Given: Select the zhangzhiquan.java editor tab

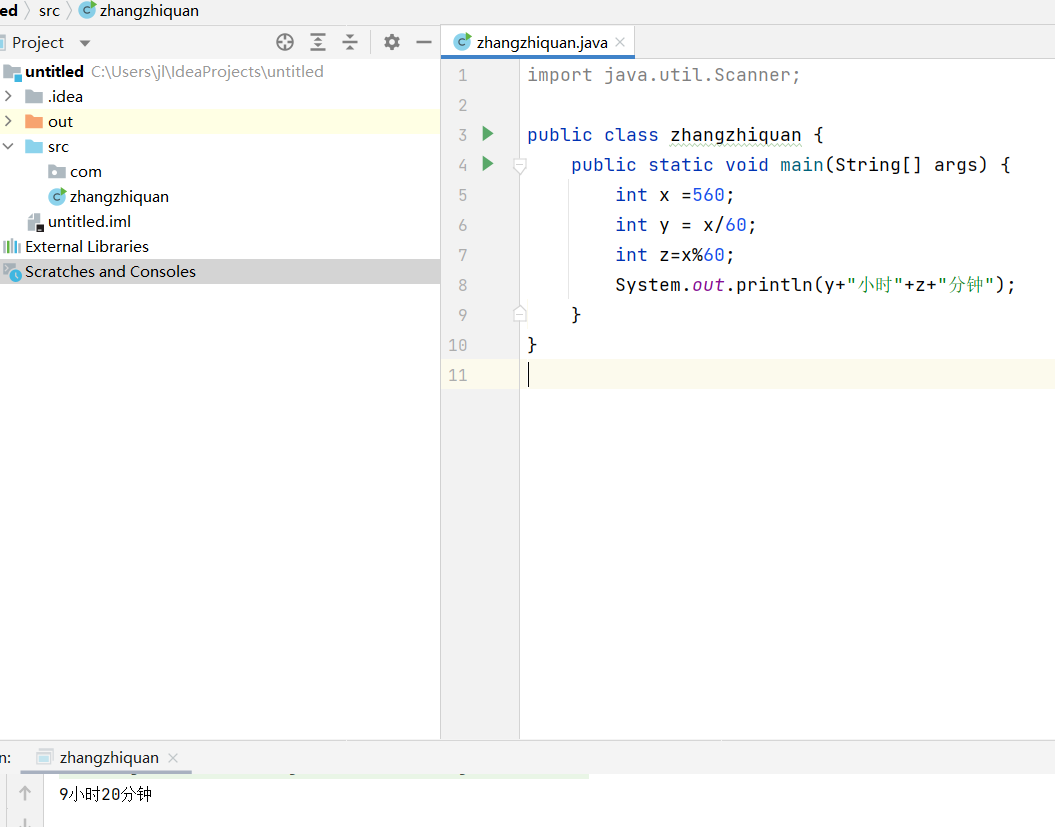Looking at the screenshot, I should [541, 42].
